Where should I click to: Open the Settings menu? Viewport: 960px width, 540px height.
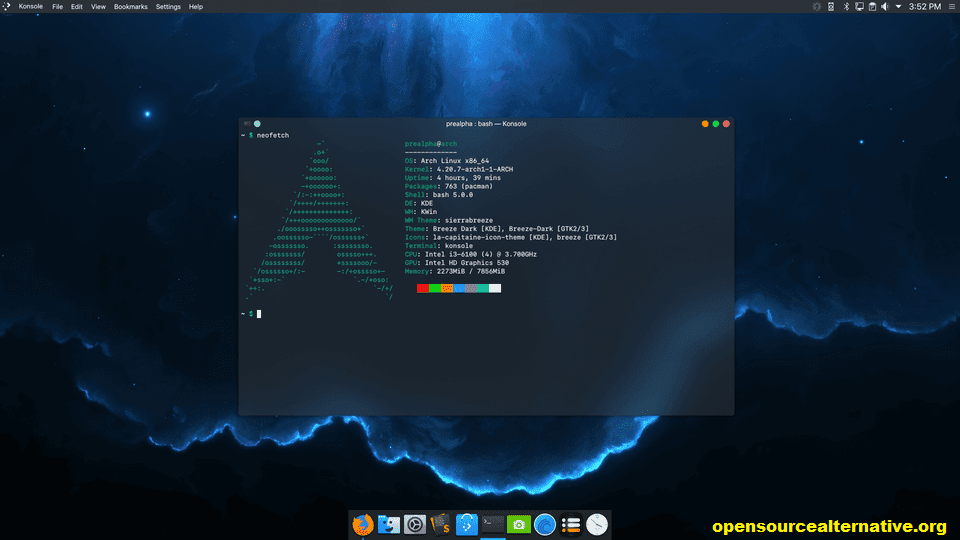coord(168,7)
